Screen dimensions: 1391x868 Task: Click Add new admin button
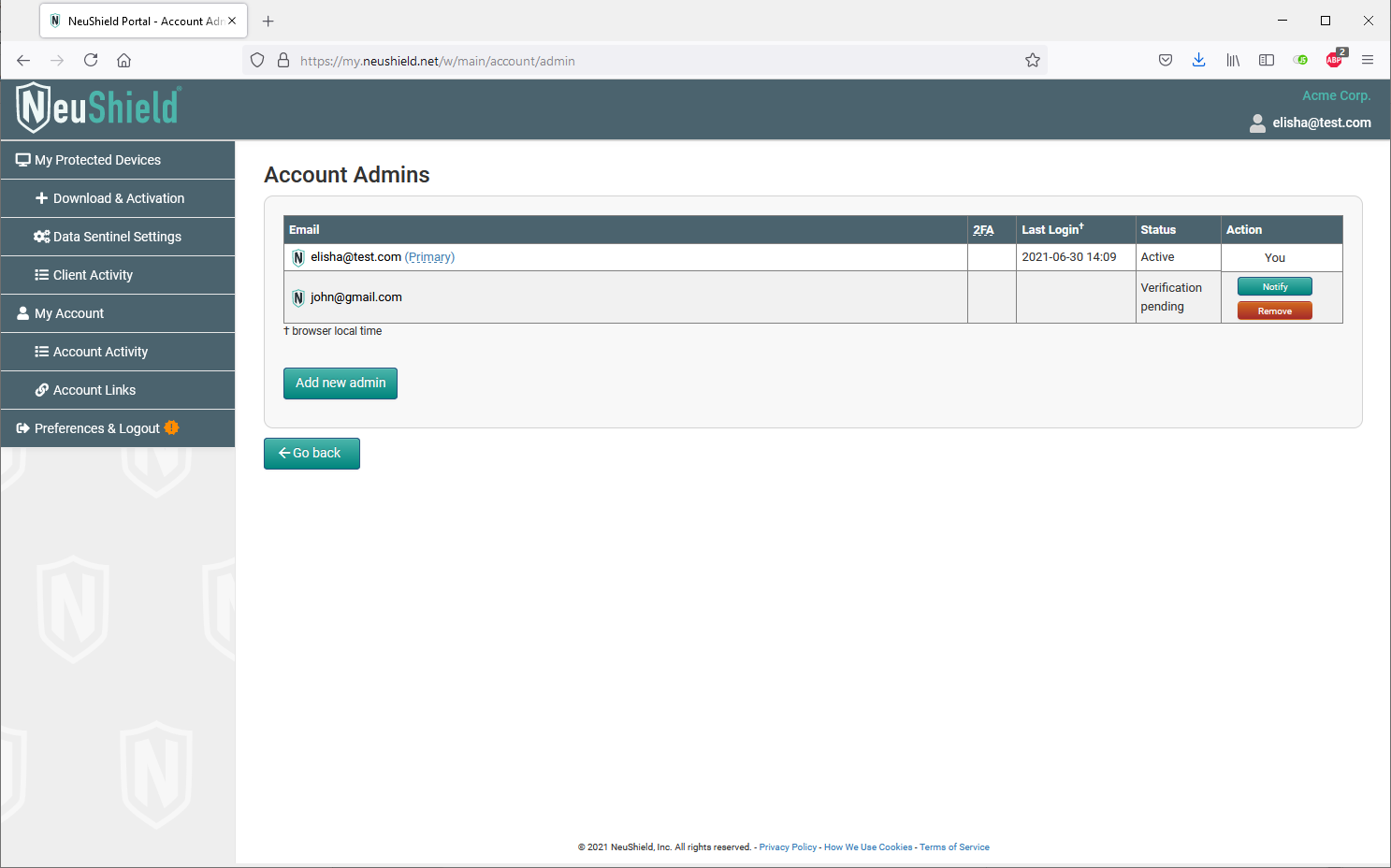(x=341, y=383)
